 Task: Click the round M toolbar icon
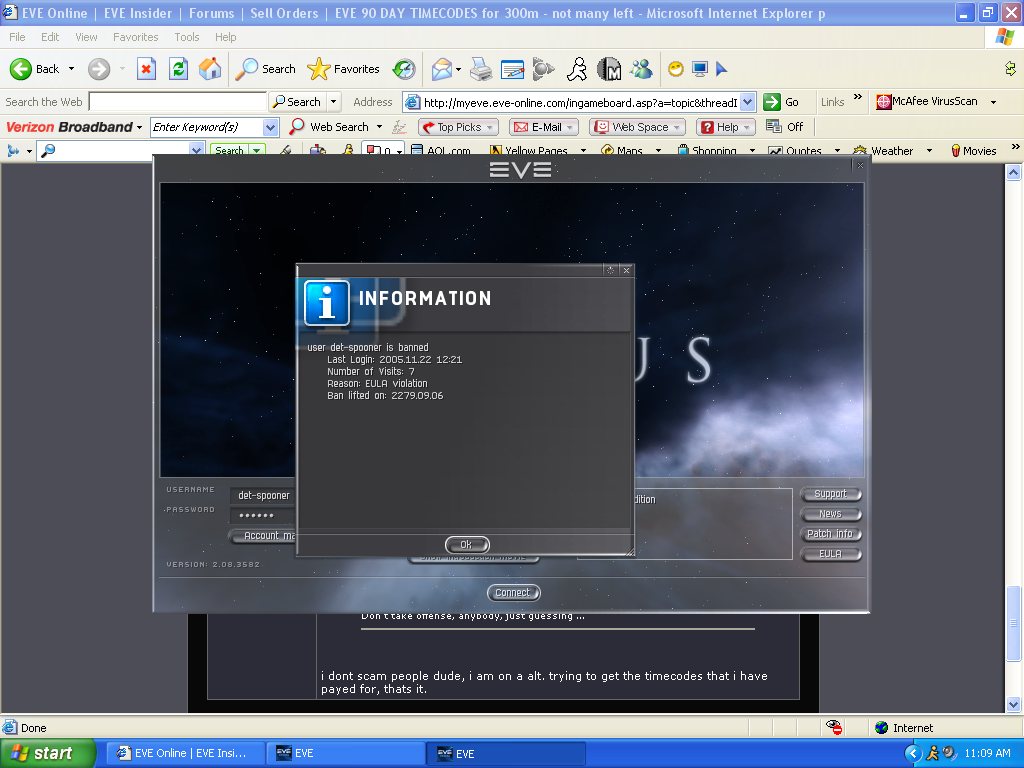coord(609,69)
